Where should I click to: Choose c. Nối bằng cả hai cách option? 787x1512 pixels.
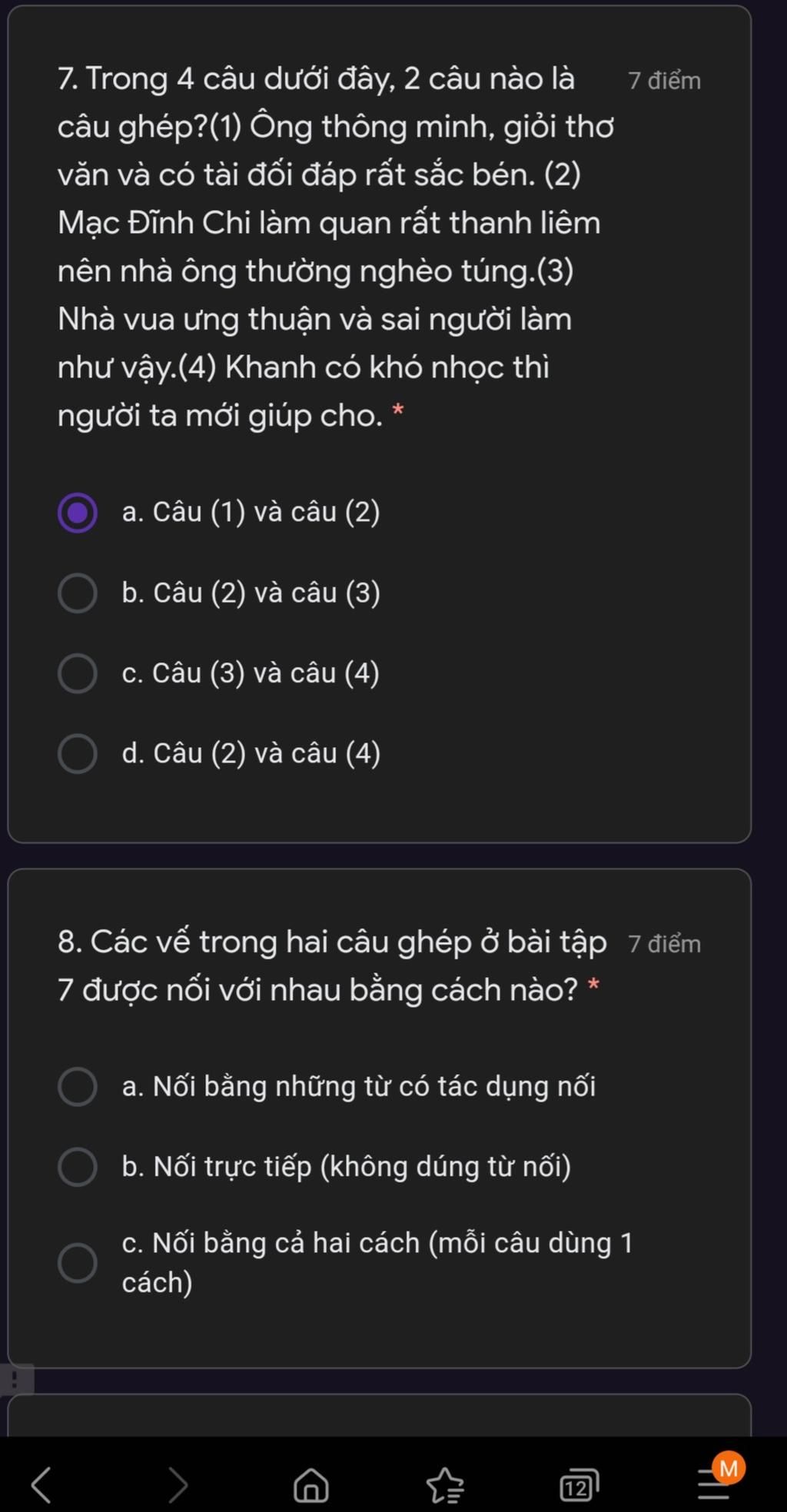click(x=78, y=1263)
